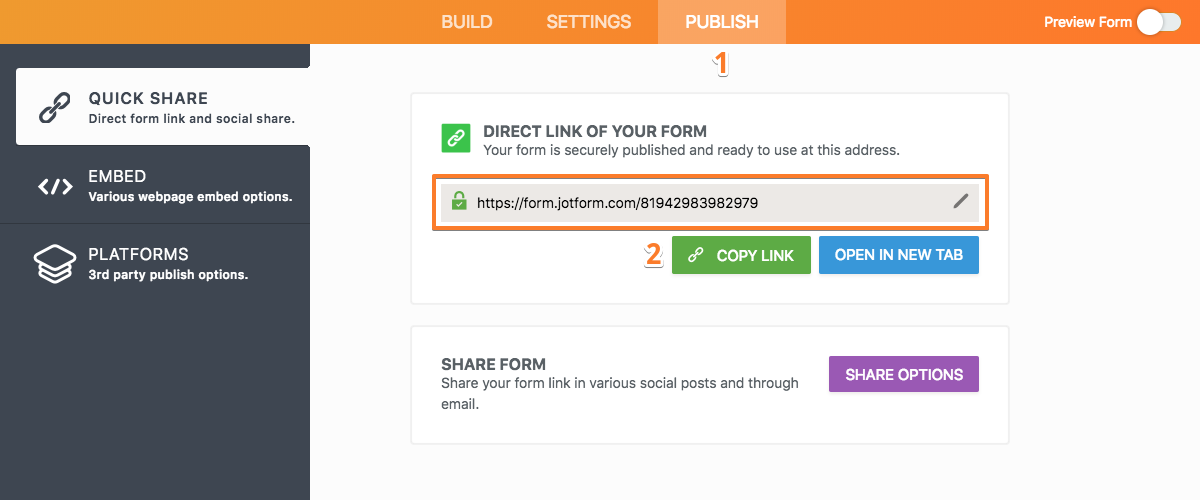Click the chain icon inside Copy Link button
This screenshot has width=1200, height=500.
tap(695, 256)
